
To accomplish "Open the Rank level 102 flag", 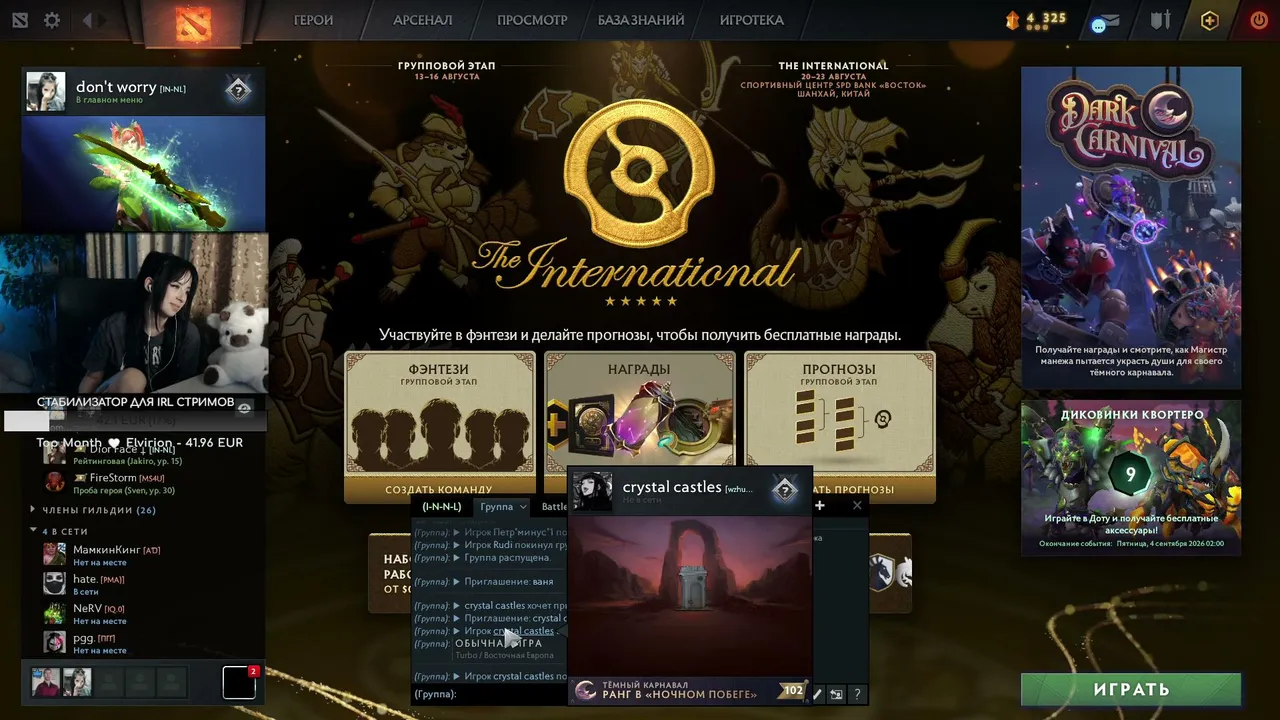I will (793, 690).
